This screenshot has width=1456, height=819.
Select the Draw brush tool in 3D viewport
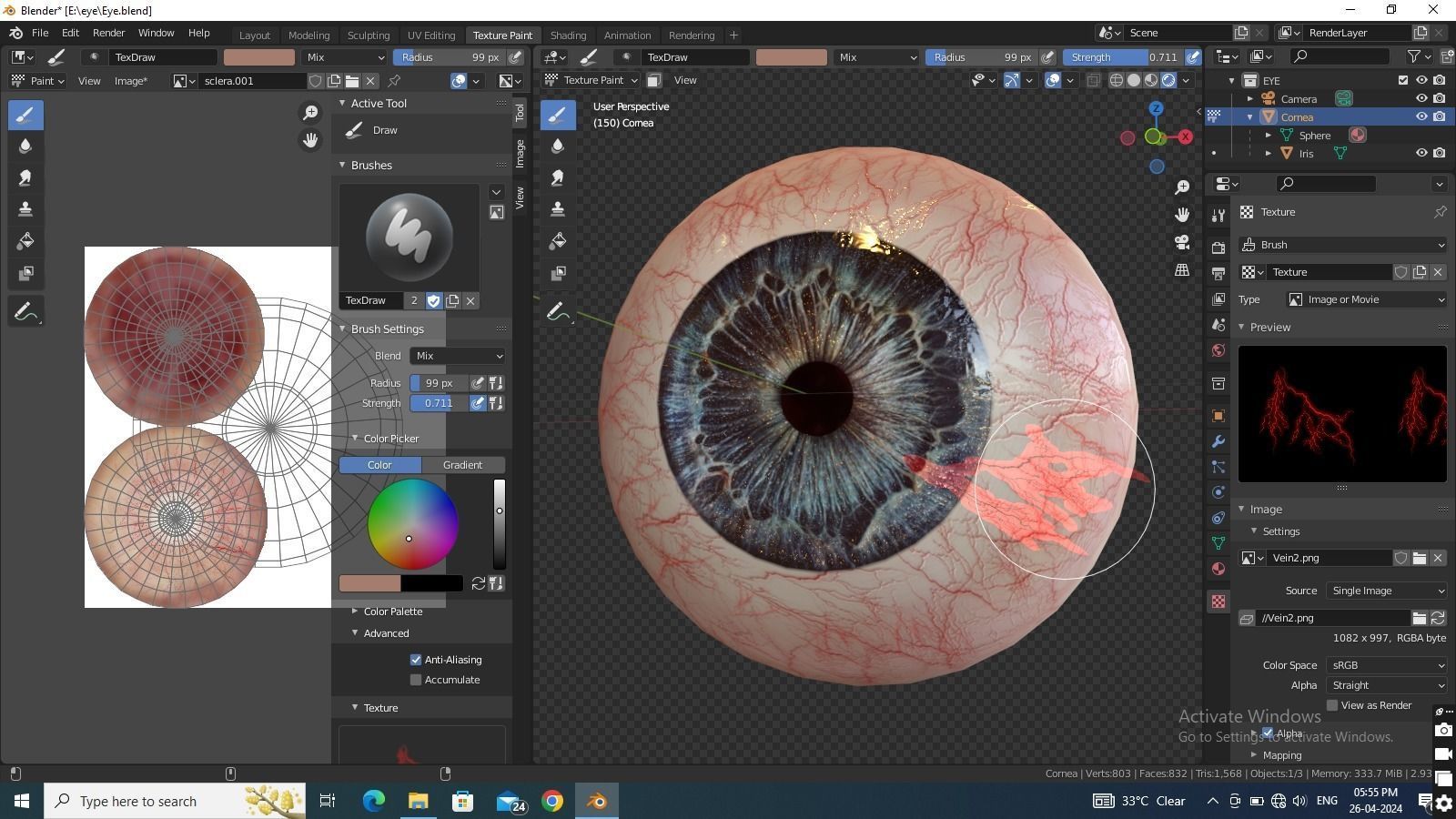click(558, 115)
